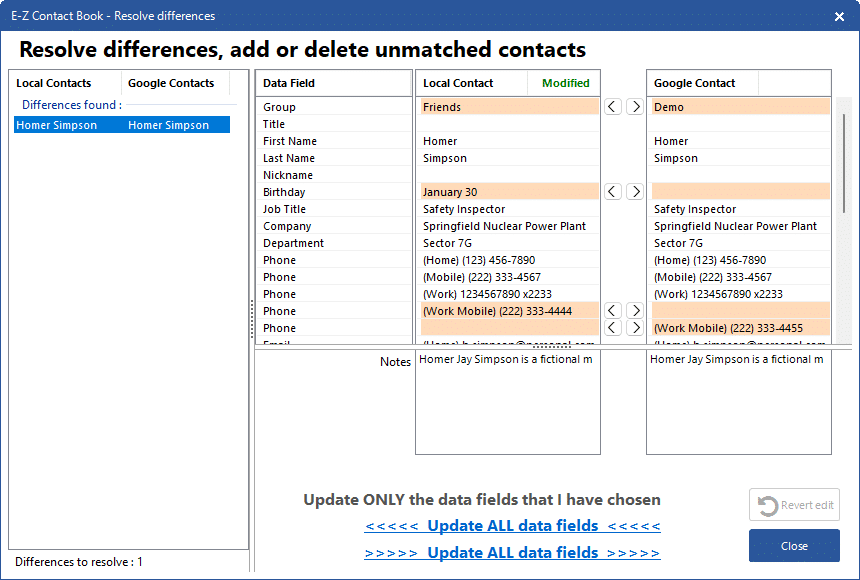Viewport: 860px width, 580px height.
Task: Close the Resolve differences dialog with Close button
Action: click(x=794, y=545)
